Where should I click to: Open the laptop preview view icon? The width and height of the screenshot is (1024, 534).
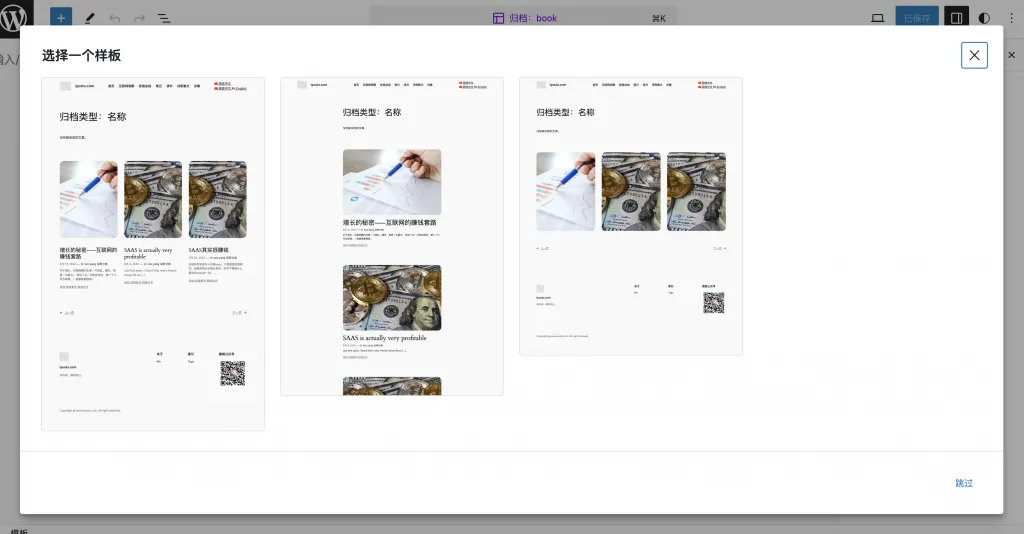pos(878,18)
